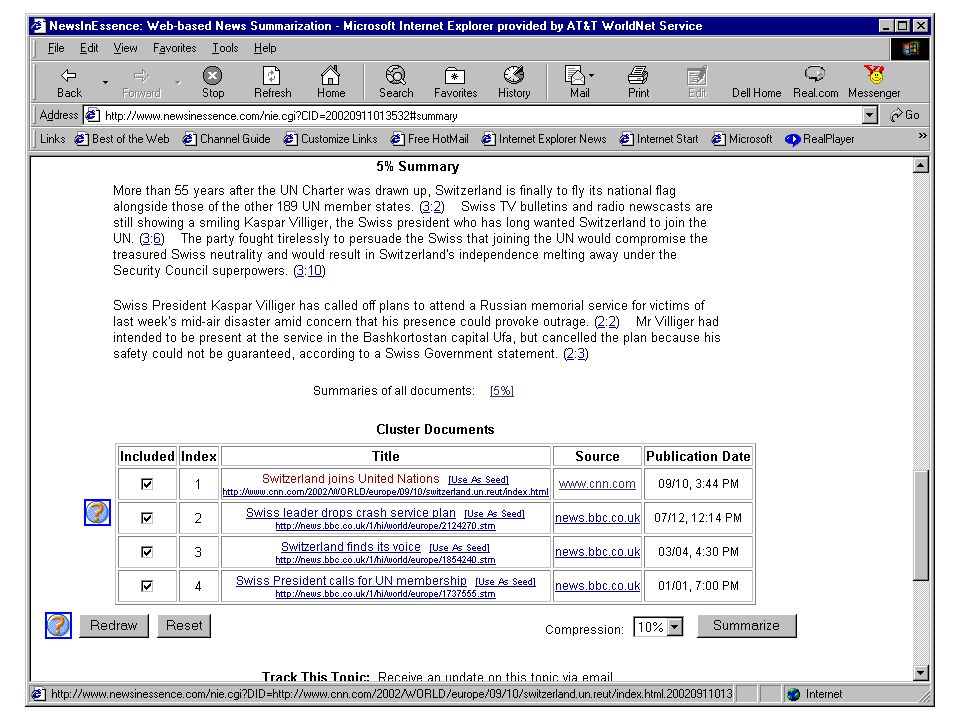Click the scrollbar down arrow
Screen dimensions: 960x720
point(920,673)
